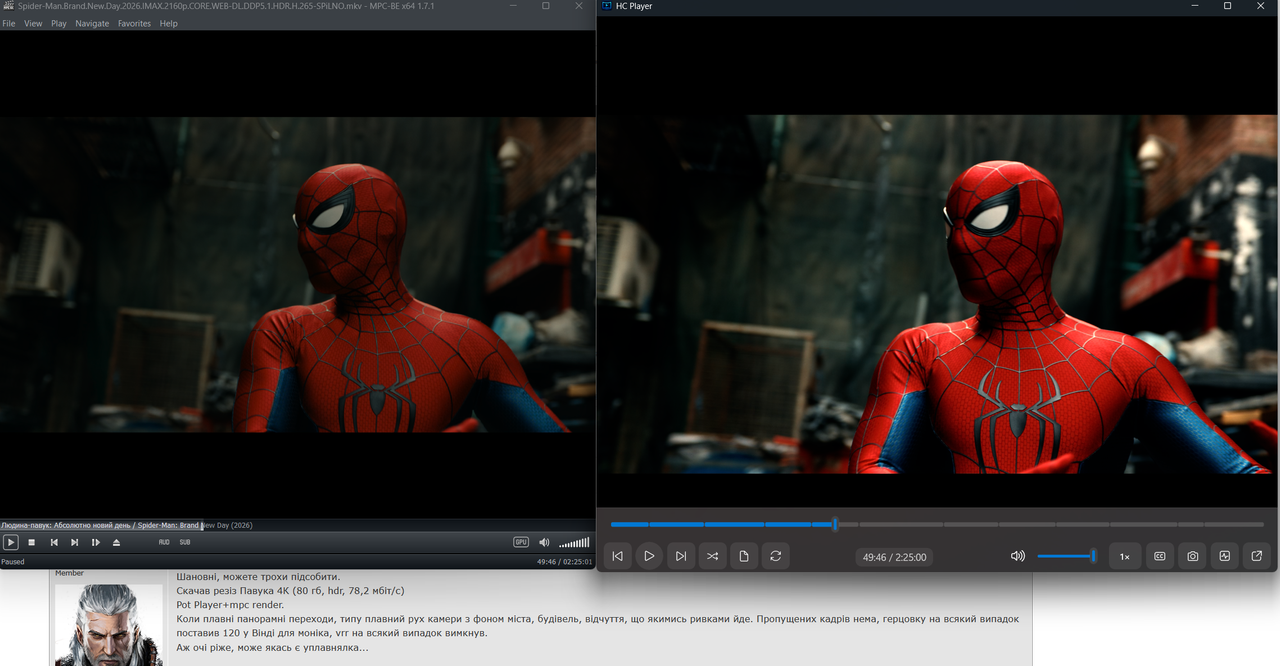Click the HC Player seek progress bar

click(937, 524)
